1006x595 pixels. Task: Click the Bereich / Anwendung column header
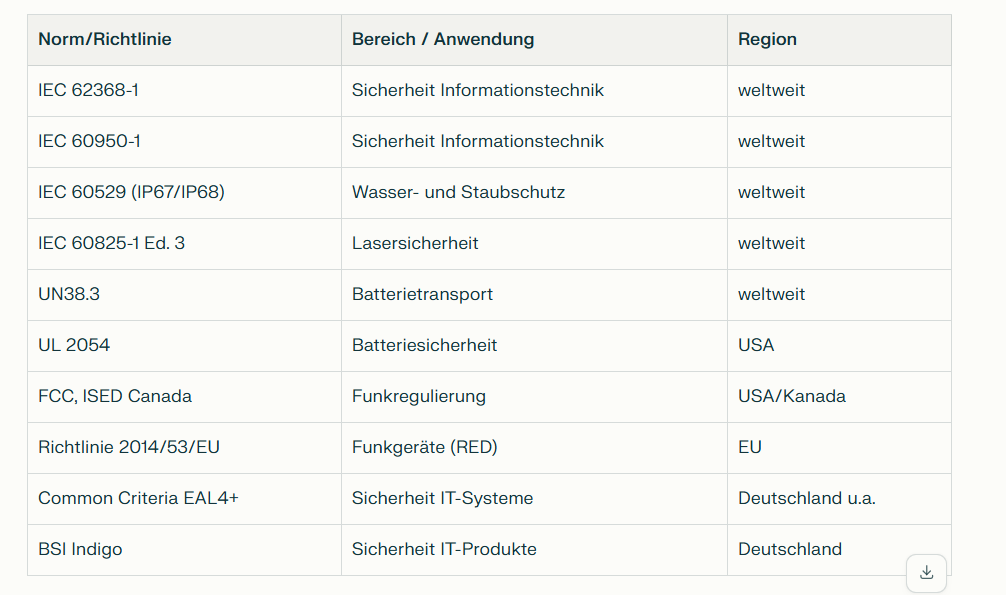click(x=443, y=39)
